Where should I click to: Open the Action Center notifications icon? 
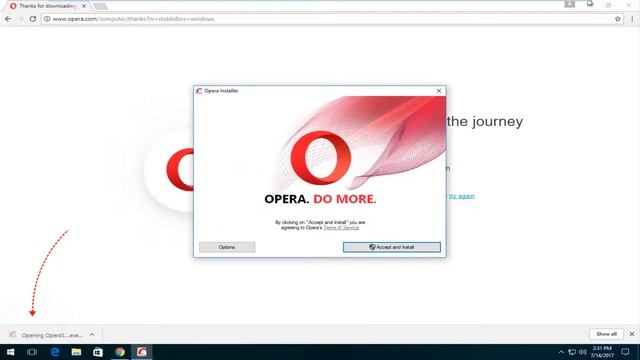(625, 352)
